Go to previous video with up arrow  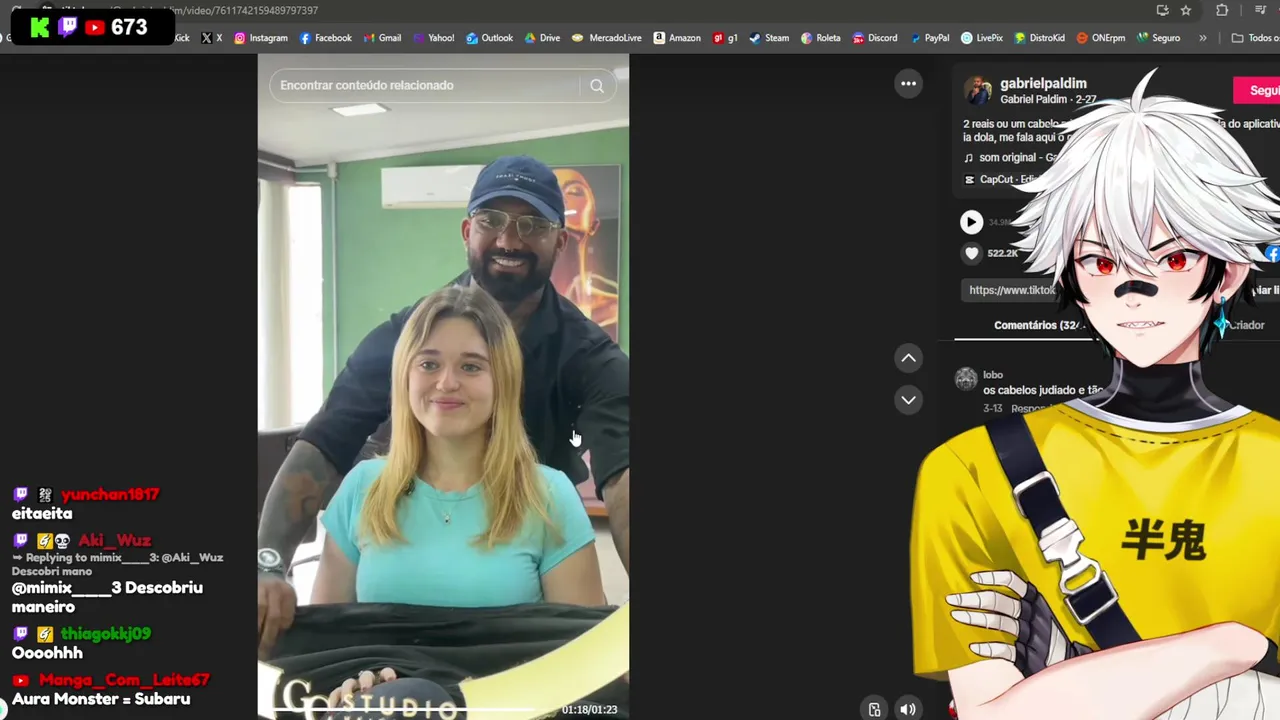click(908, 357)
